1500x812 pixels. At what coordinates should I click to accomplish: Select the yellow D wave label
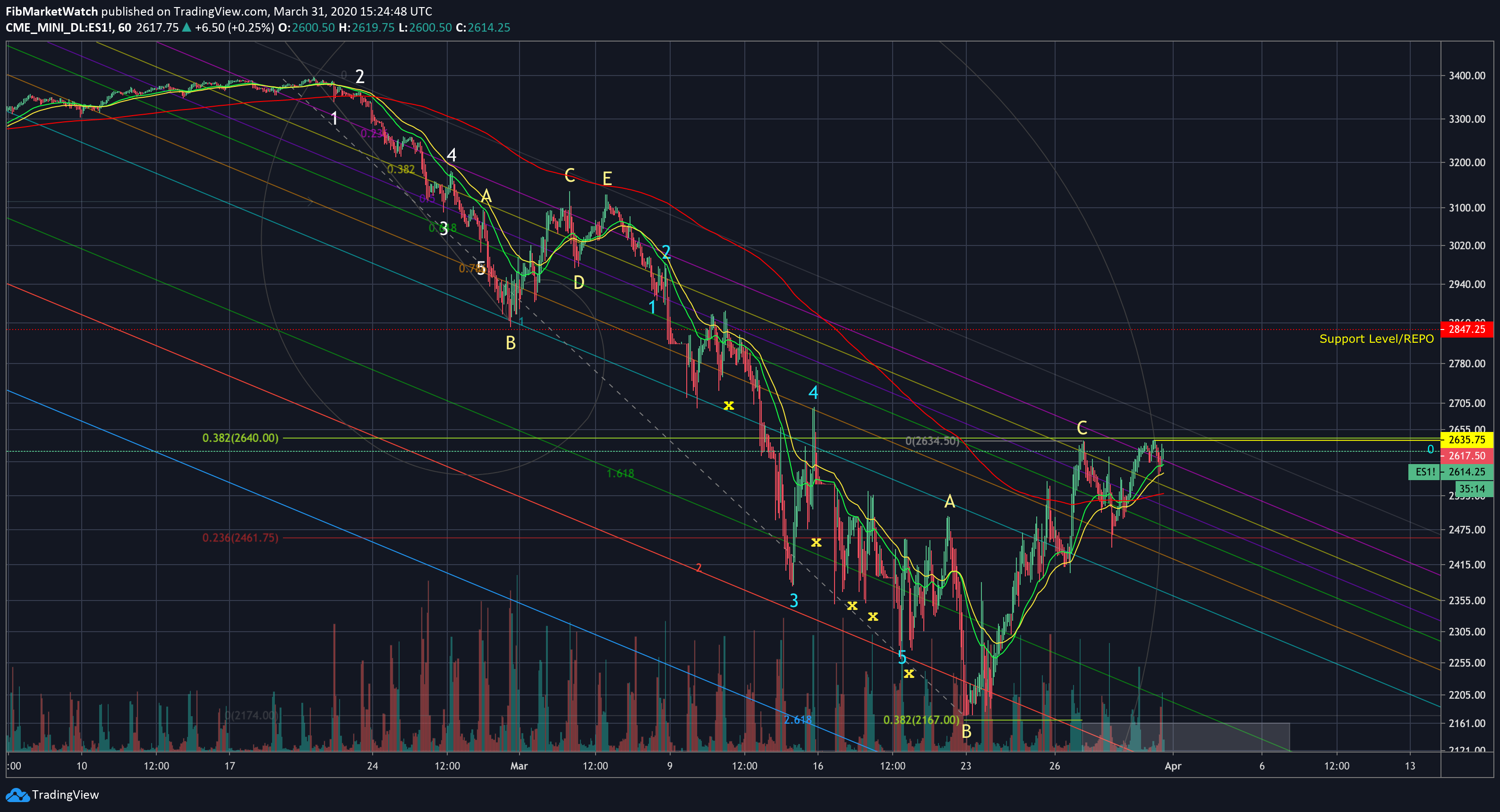579,282
